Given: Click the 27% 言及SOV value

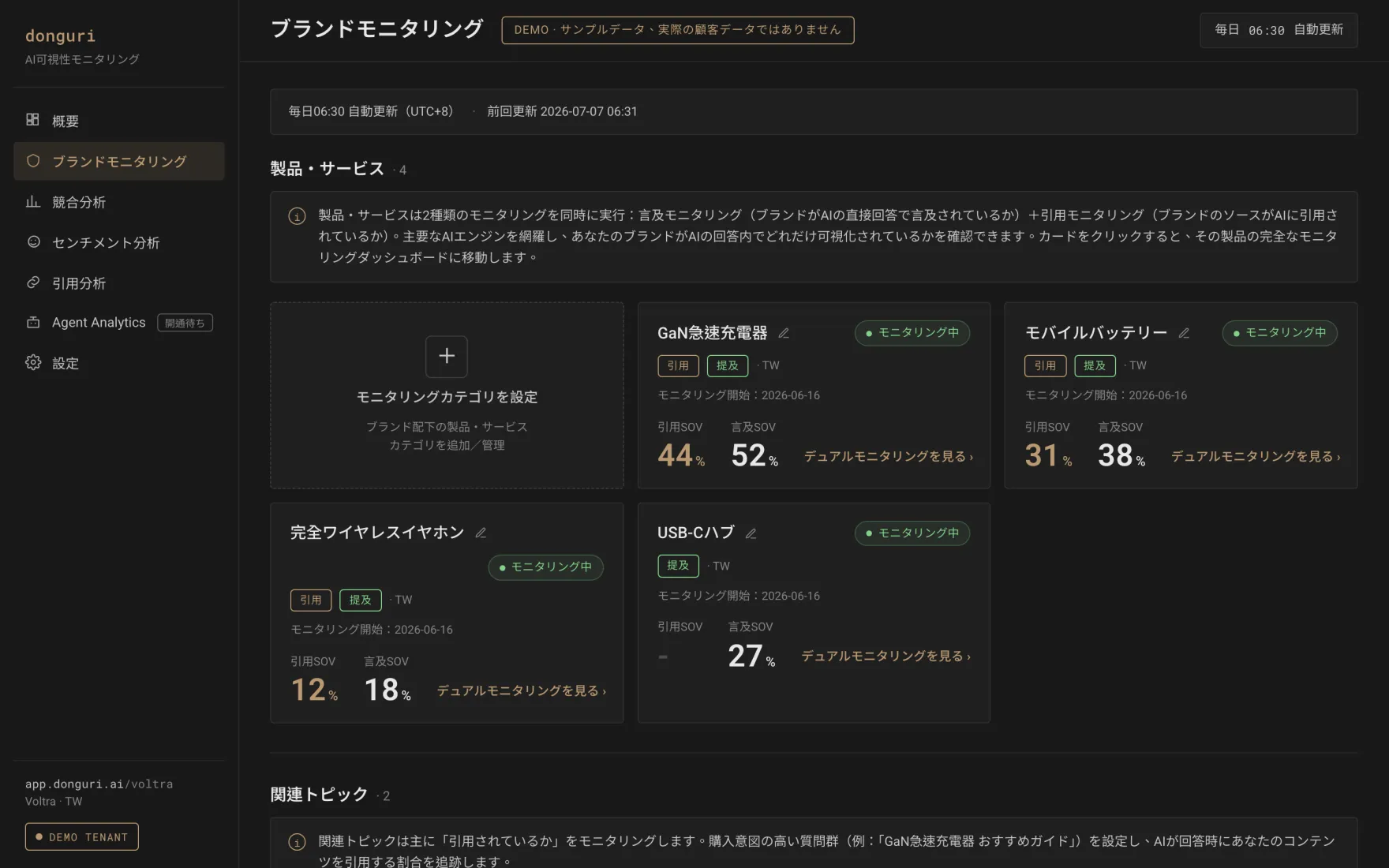Looking at the screenshot, I should (x=751, y=656).
